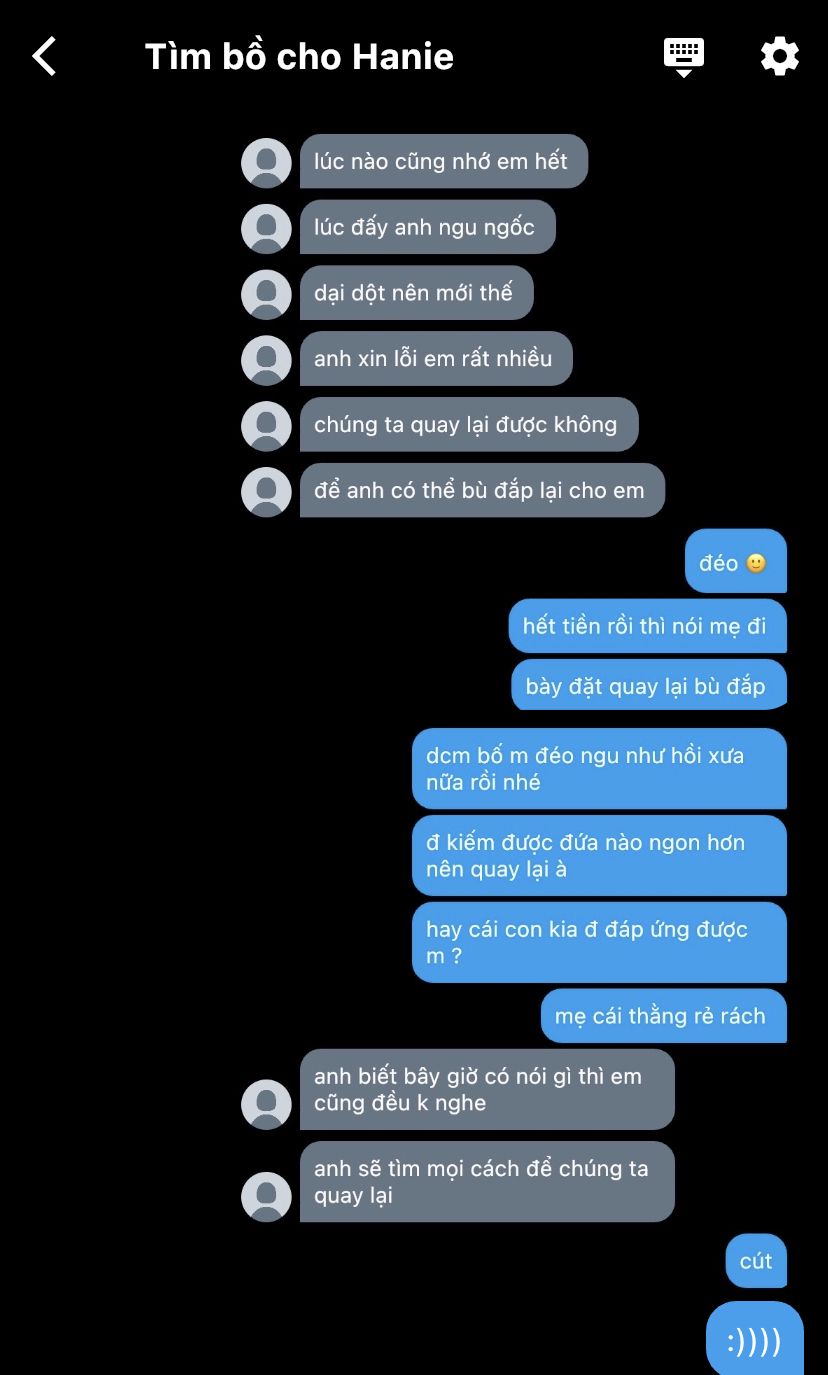Image resolution: width=828 pixels, height=1375 pixels.
Task: Select message 'dcm bố m đéo ngu như hồi xưa'
Action: click(600, 768)
